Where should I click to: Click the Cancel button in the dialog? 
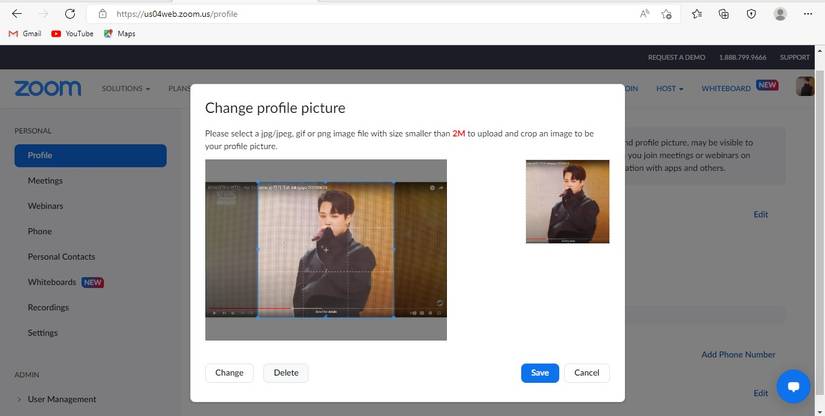(587, 373)
